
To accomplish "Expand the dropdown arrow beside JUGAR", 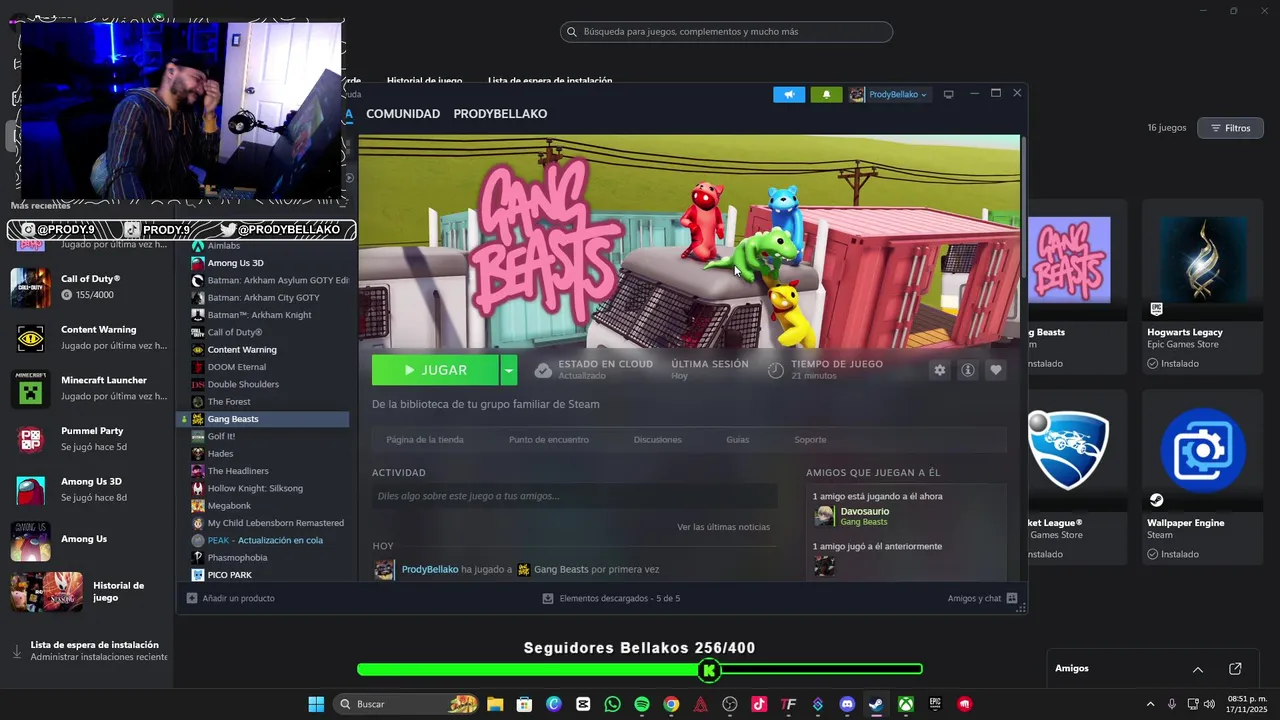I will pos(508,370).
